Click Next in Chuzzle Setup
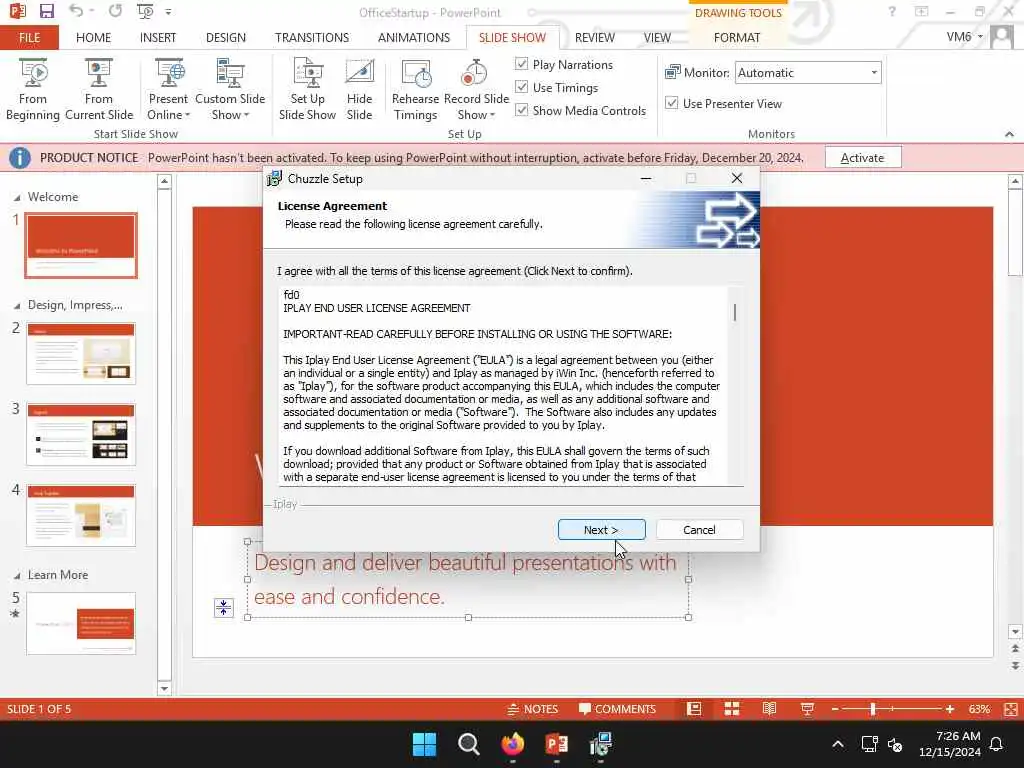Screen dimensions: 1024x768 601,530
